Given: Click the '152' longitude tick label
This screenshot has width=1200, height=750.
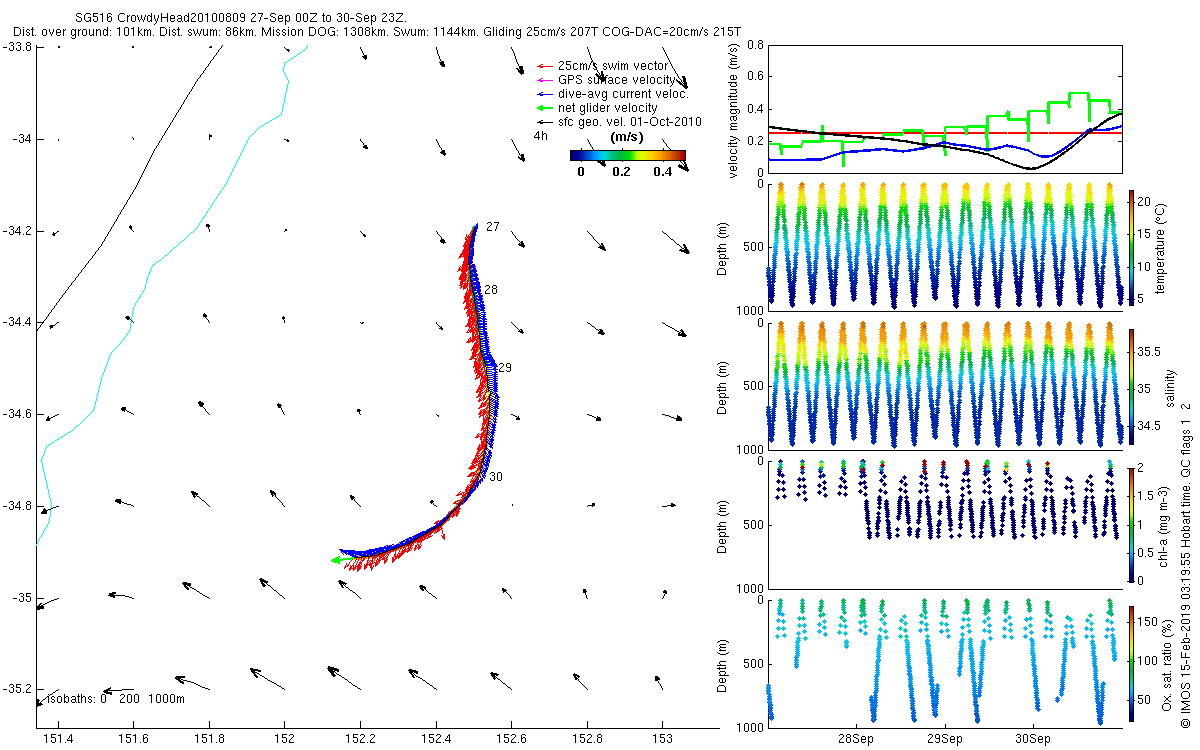Looking at the screenshot, I should [x=285, y=739].
